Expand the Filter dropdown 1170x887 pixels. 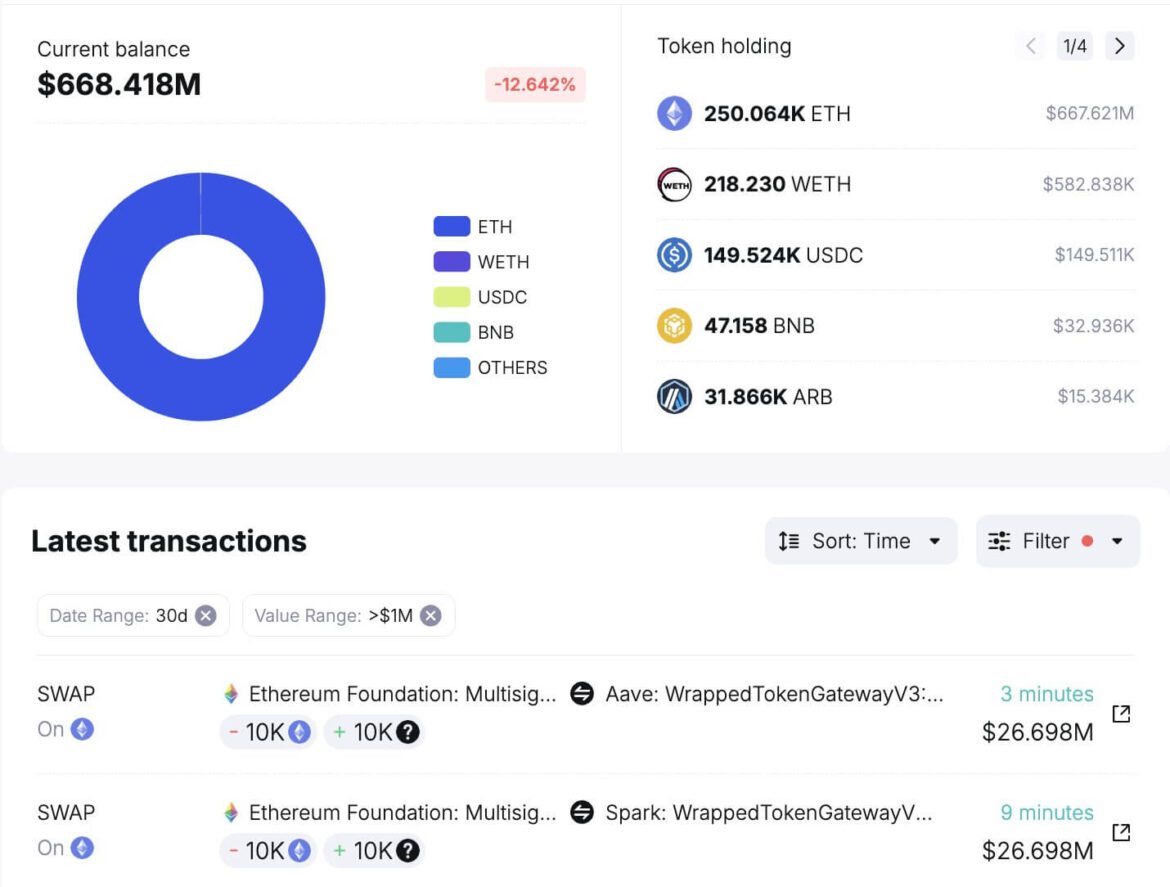(x=1057, y=541)
